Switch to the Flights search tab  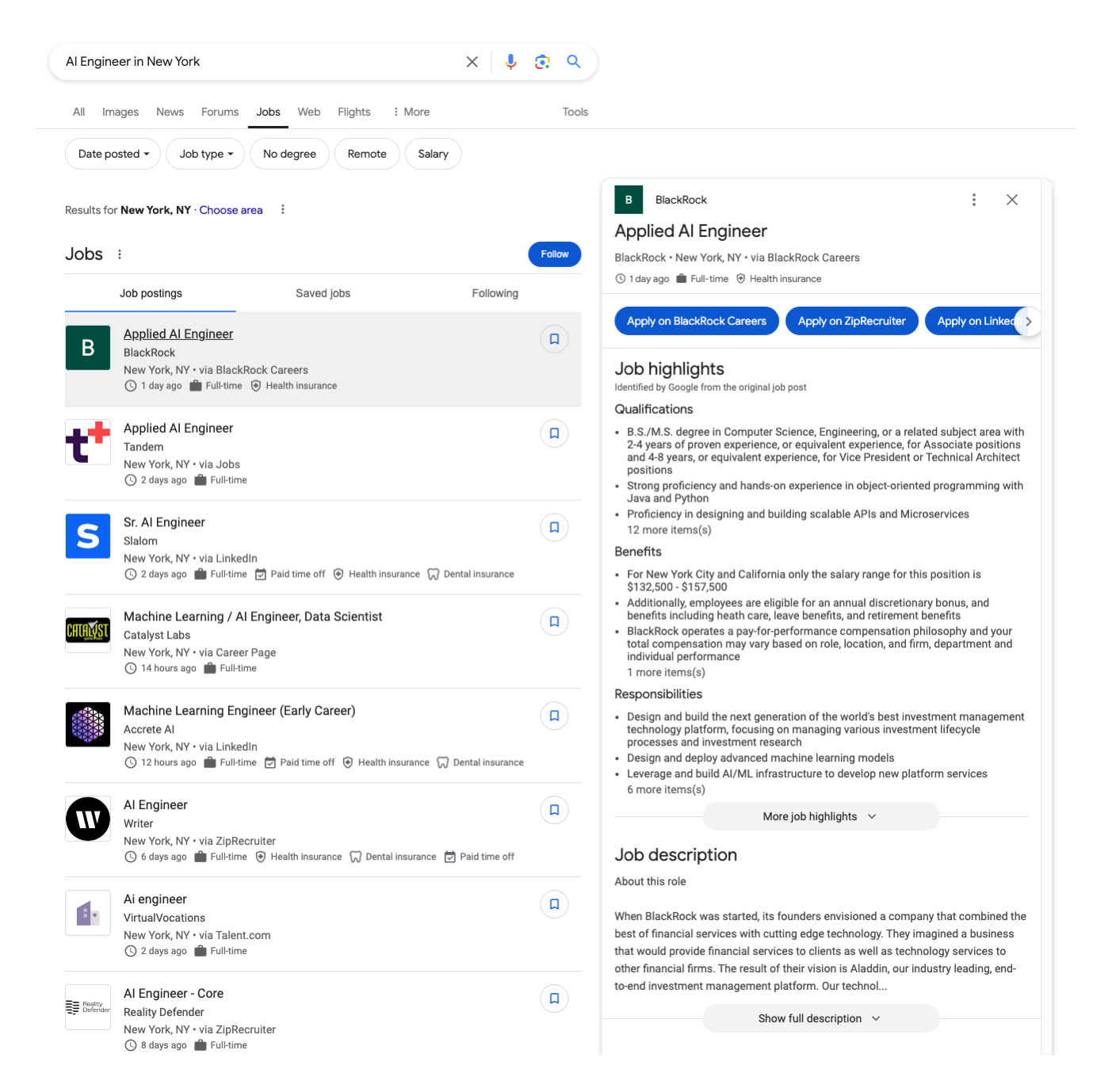tap(353, 112)
